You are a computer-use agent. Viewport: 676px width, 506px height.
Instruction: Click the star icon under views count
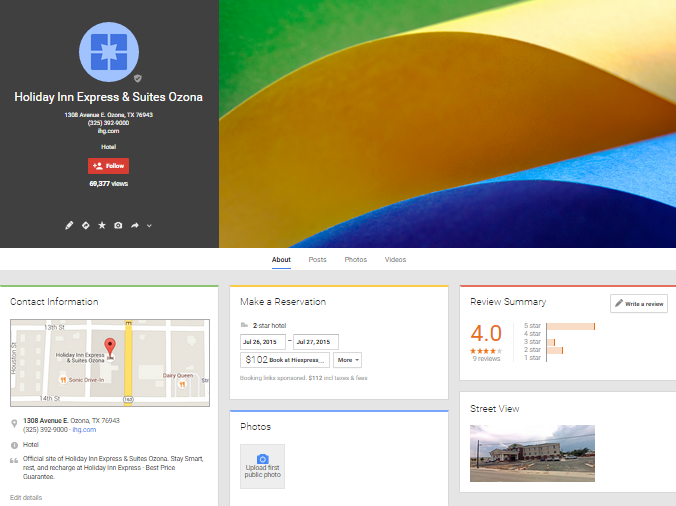click(x=101, y=226)
